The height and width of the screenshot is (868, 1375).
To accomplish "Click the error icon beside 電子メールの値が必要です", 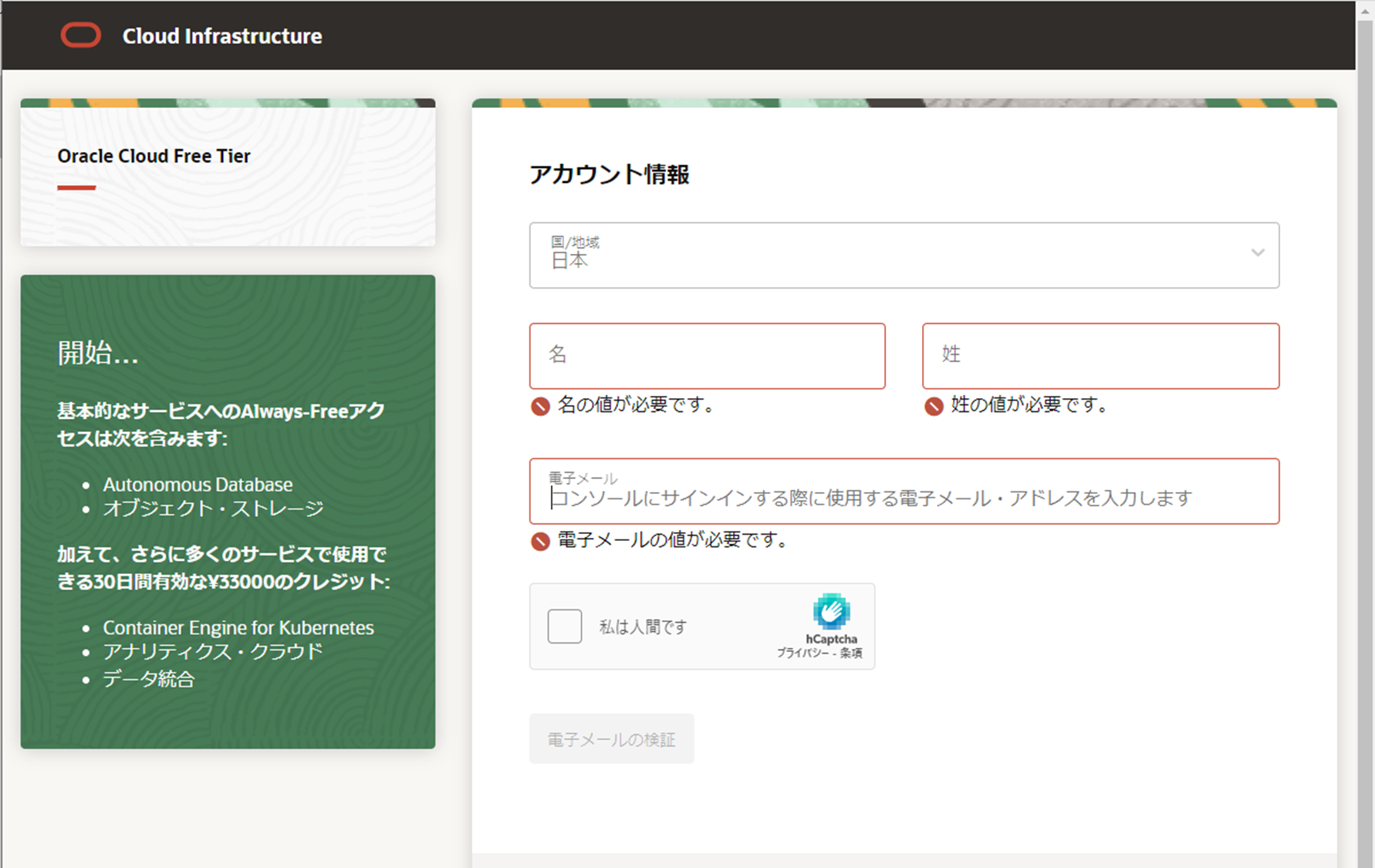I will pyautogui.click(x=540, y=541).
